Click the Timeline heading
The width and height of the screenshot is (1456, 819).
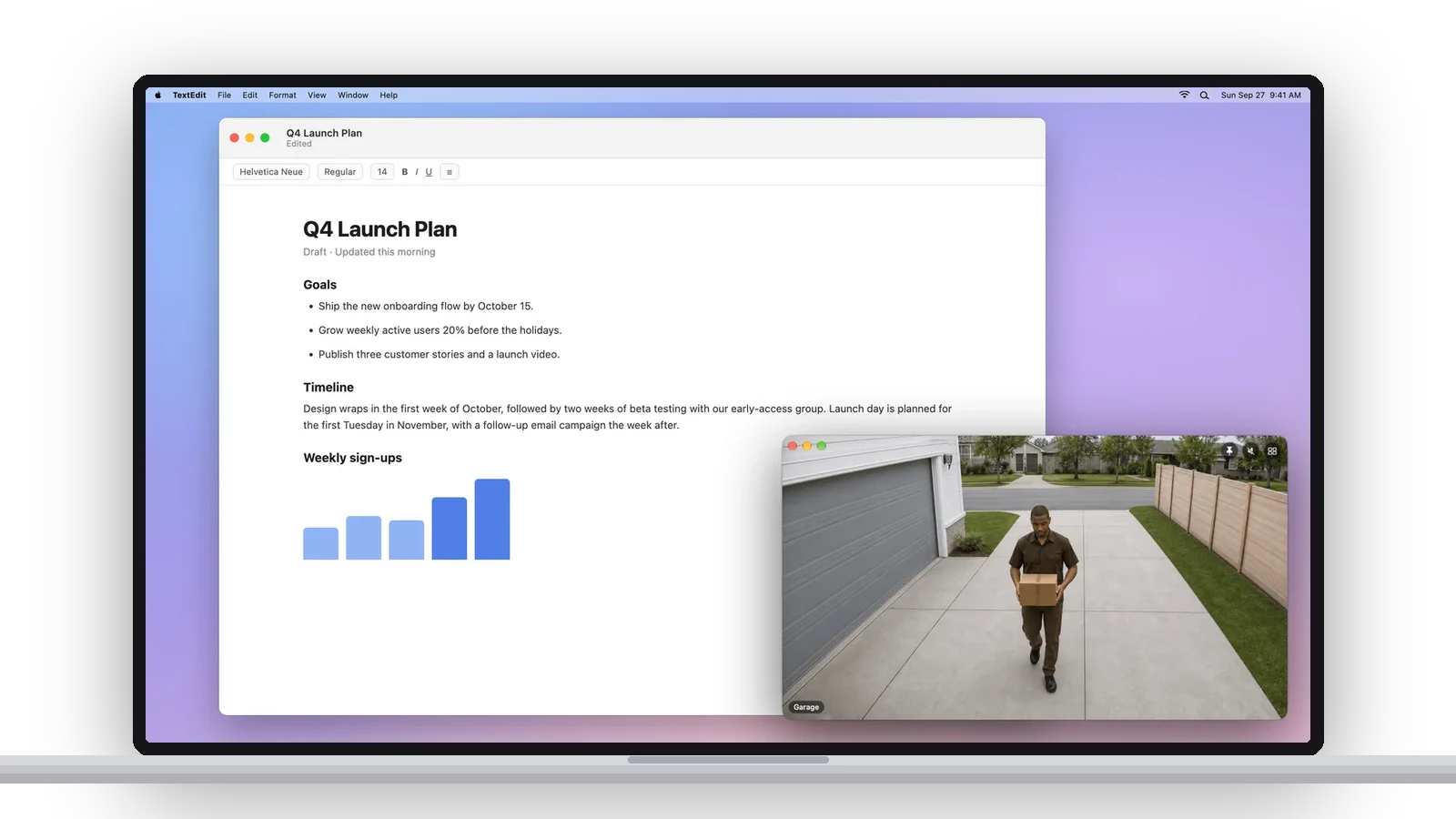[329, 388]
